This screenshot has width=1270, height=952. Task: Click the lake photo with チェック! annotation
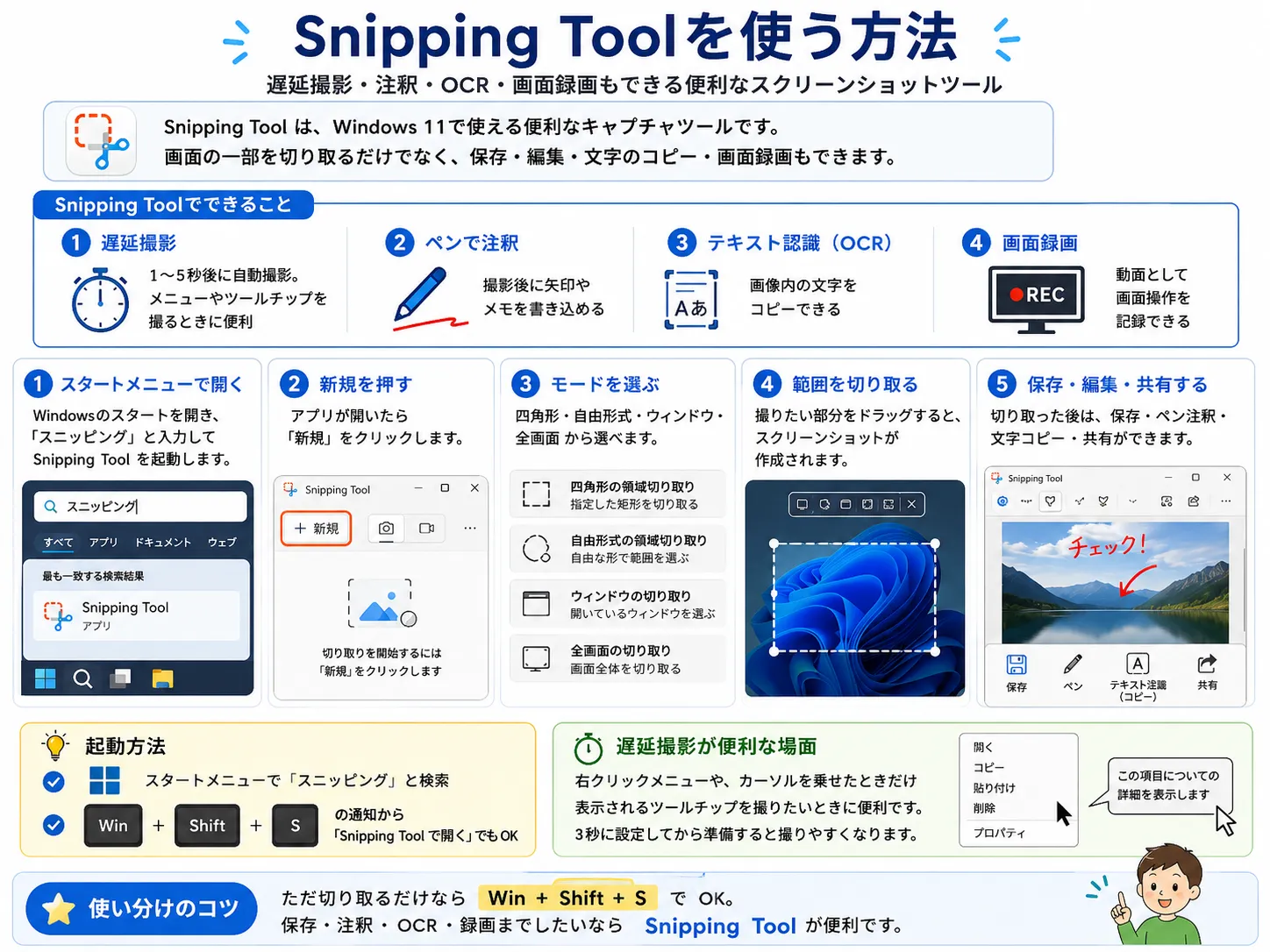pos(1115,583)
